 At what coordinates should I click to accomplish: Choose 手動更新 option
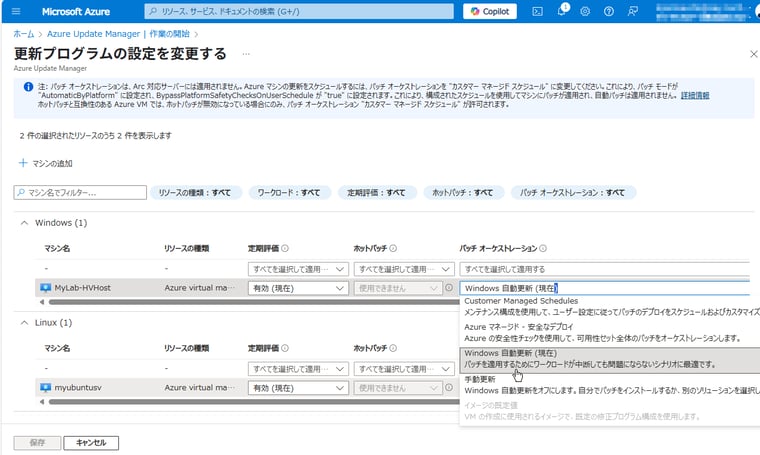(x=610, y=385)
